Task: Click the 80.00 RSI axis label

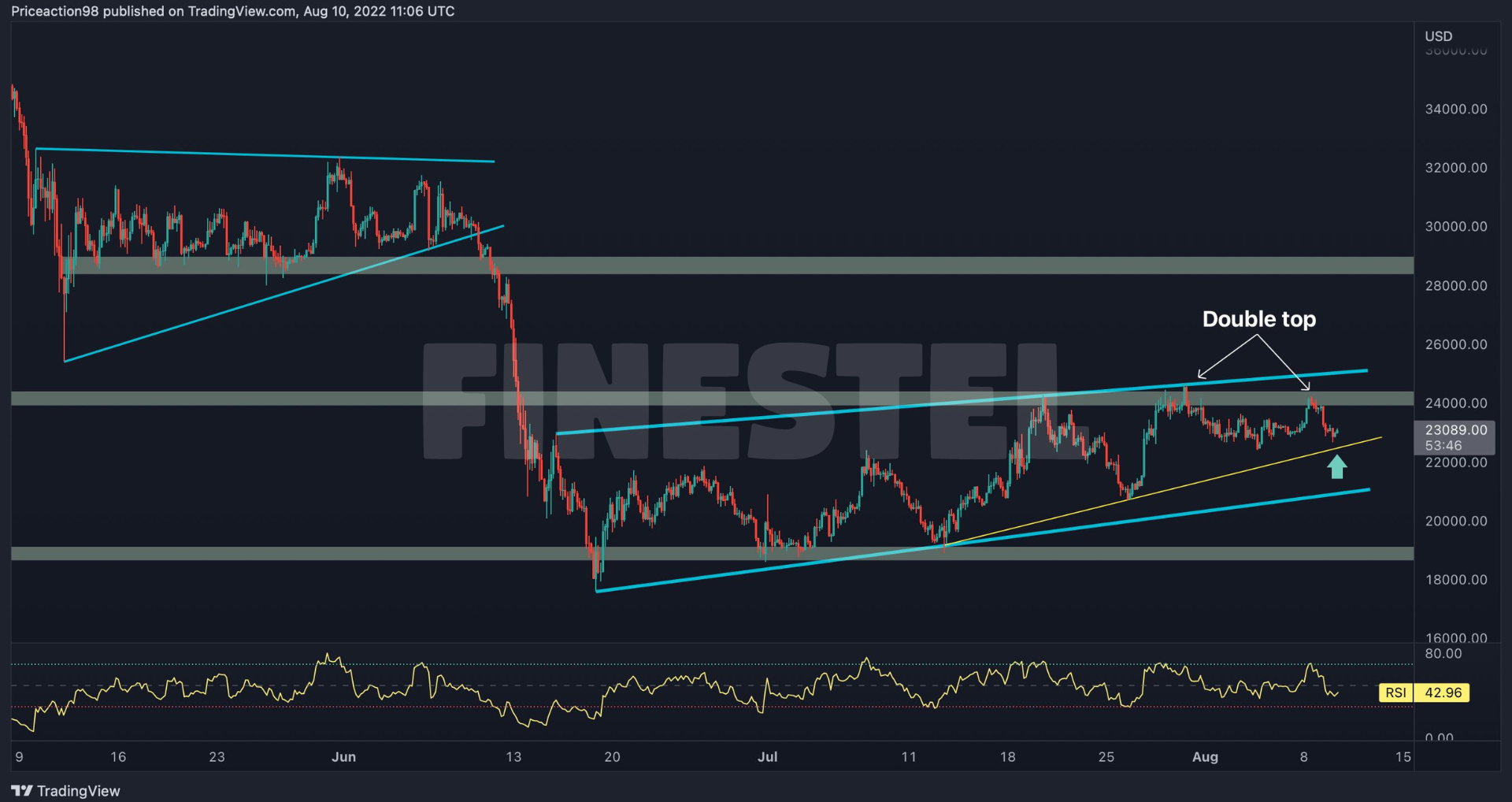Action: click(1443, 654)
